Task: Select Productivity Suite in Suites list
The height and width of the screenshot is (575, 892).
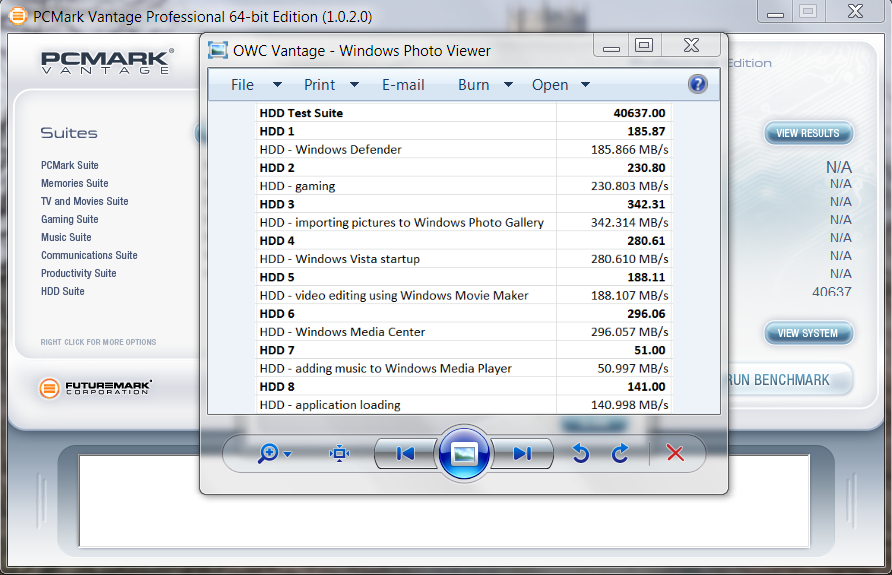Action: click(x=79, y=273)
